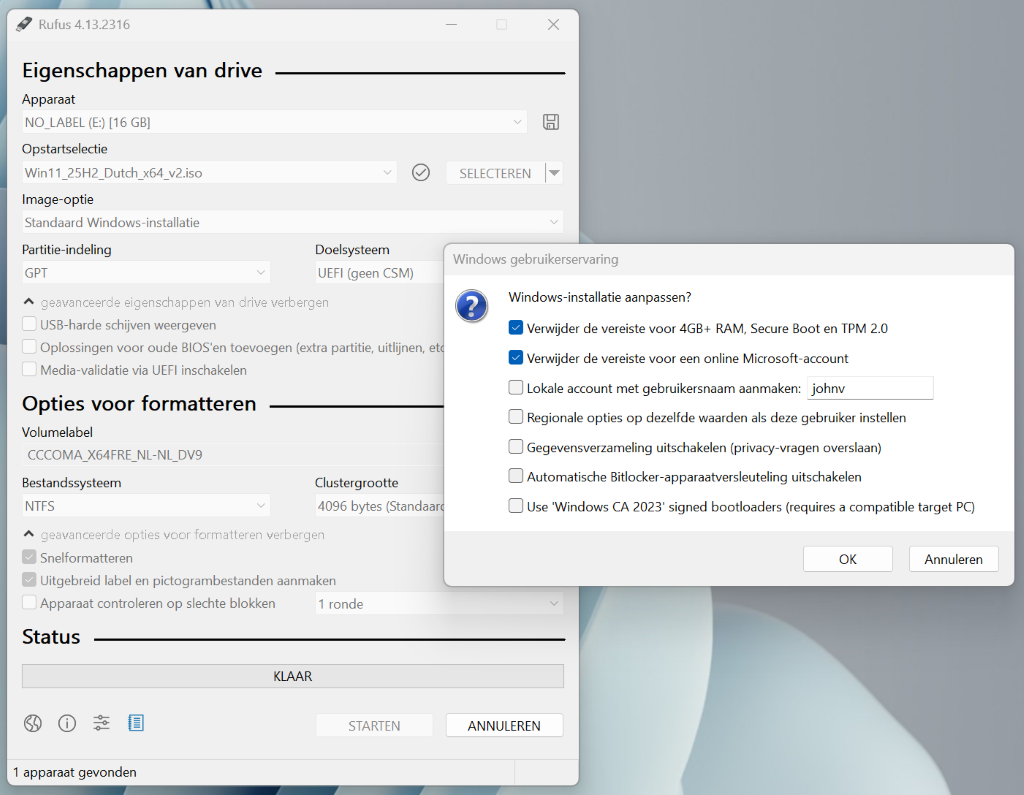Collapse geavanceerde opties voor formatteren
Image resolution: width=1024 pixels, height=795 pixels.
173,534
